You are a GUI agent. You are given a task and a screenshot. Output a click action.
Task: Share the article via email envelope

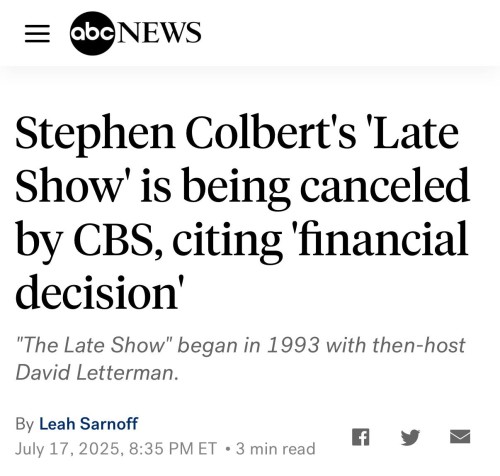tap(460, 437)
